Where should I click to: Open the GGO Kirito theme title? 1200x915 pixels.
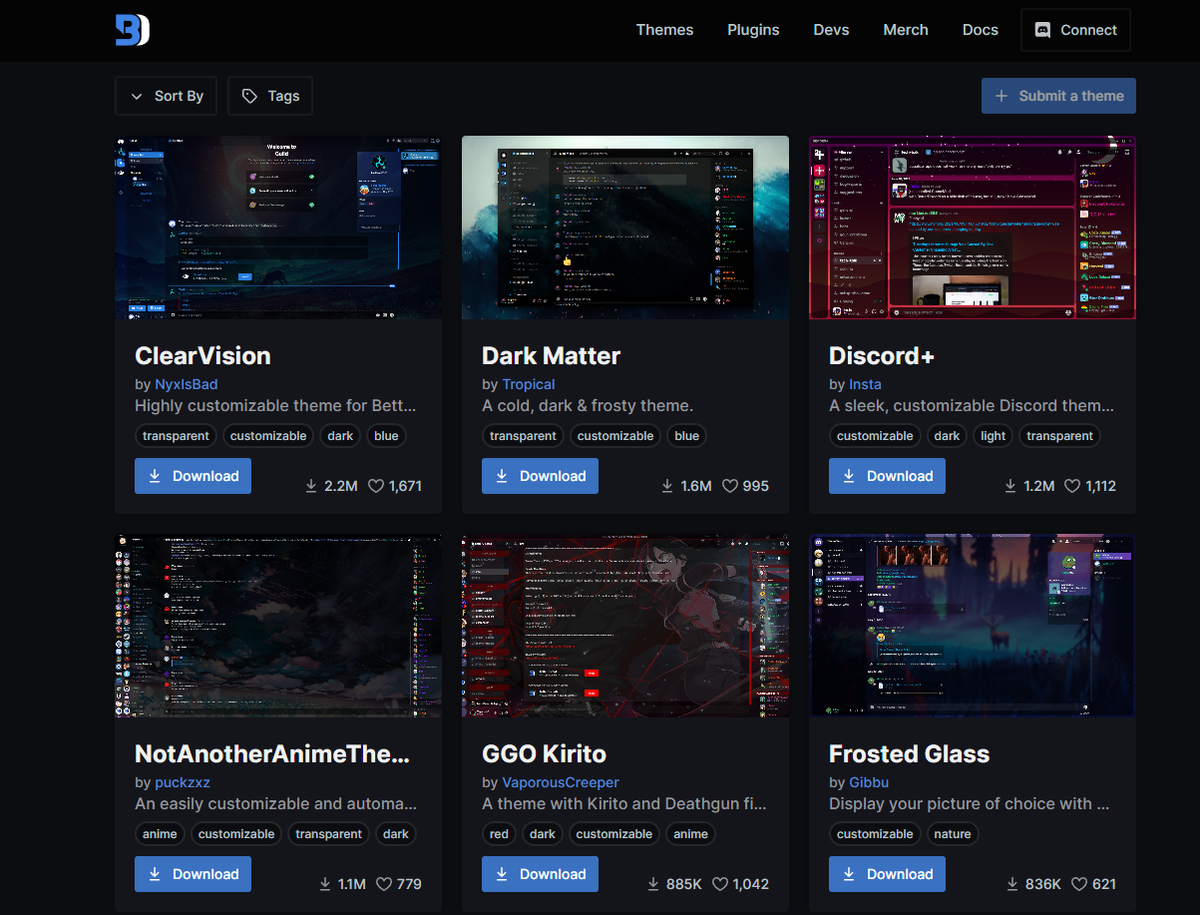tap(544, 754)
